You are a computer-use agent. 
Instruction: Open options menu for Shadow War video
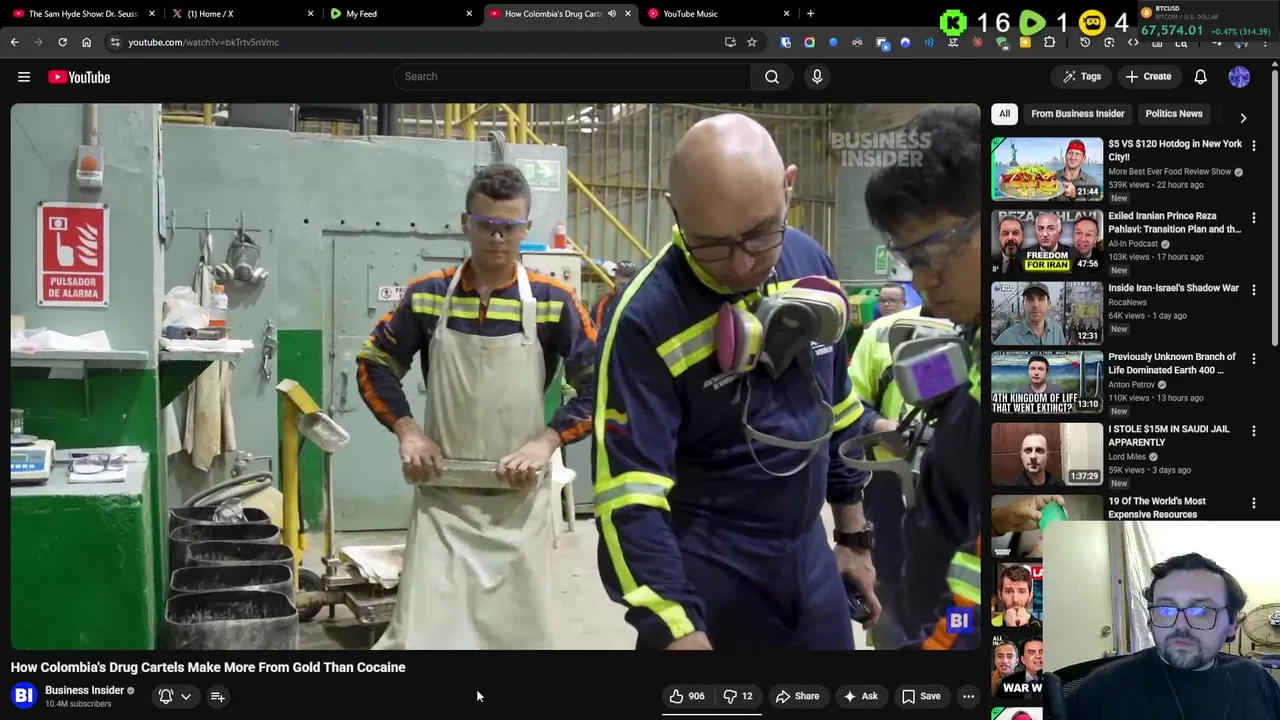coord(1253,290)
